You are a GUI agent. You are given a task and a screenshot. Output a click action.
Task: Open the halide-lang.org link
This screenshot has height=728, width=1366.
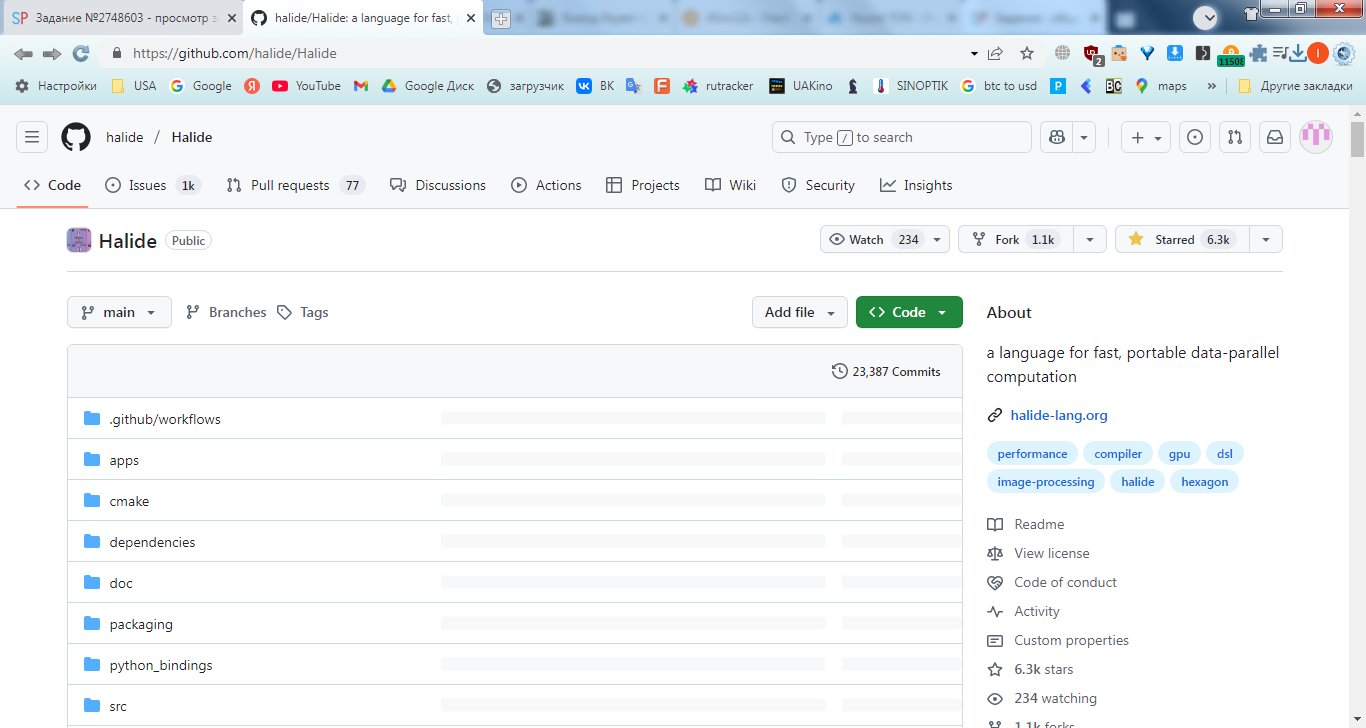(x=1059, y=415)
